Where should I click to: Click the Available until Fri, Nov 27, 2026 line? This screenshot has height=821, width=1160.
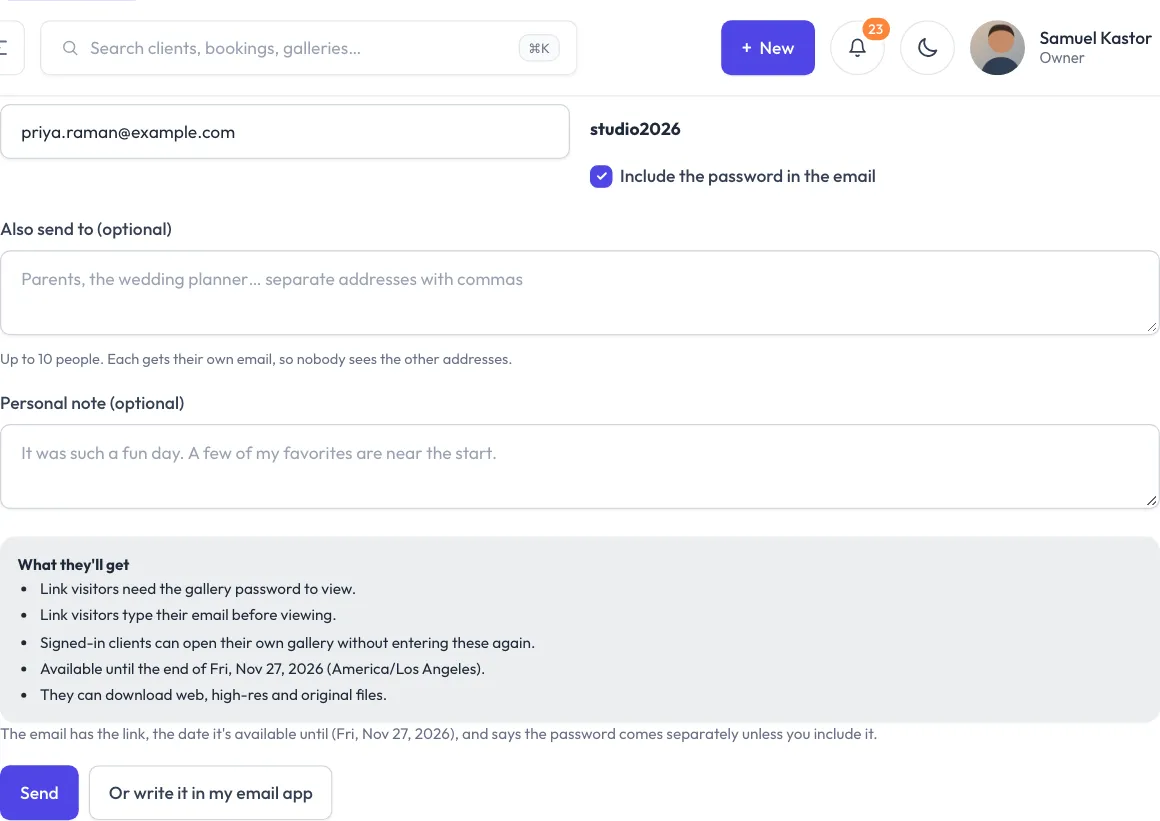coord(263,669)
